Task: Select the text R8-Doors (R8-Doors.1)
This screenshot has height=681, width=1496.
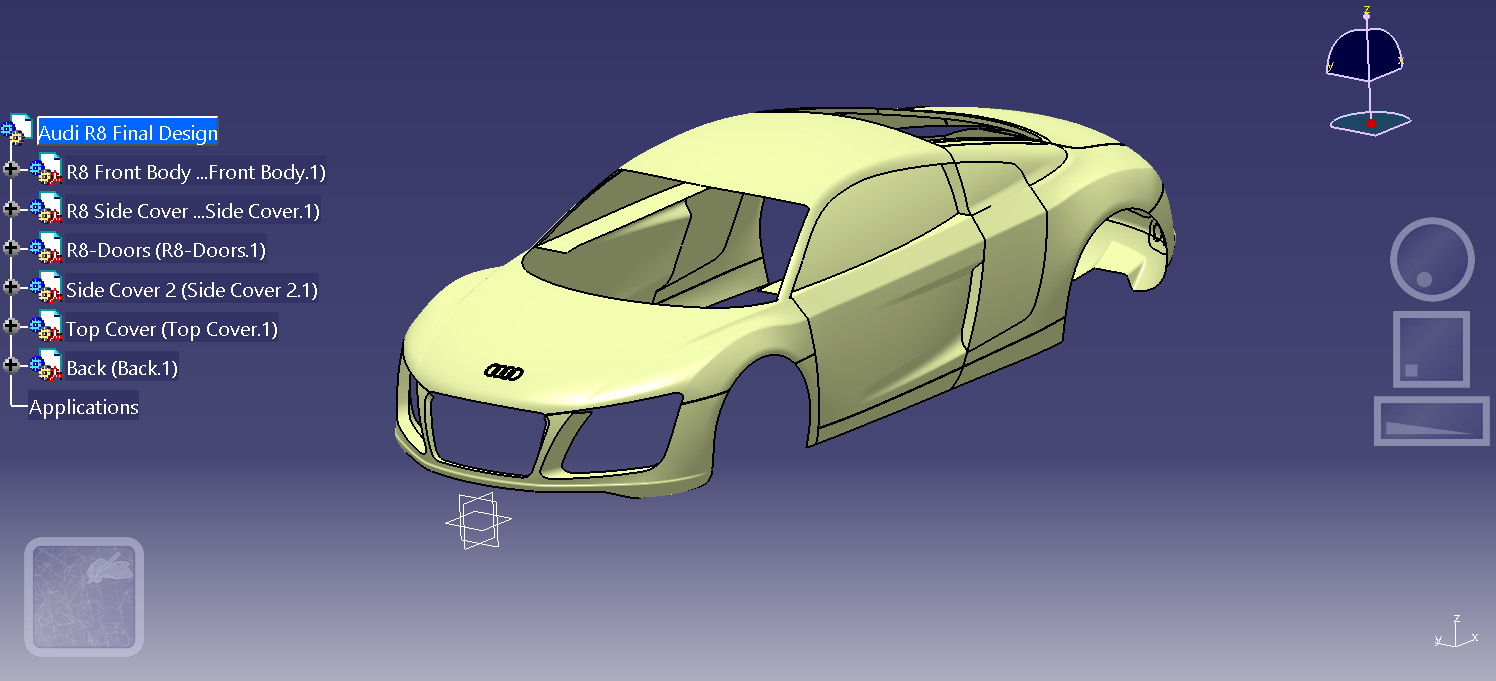Action: click(166, 250)
